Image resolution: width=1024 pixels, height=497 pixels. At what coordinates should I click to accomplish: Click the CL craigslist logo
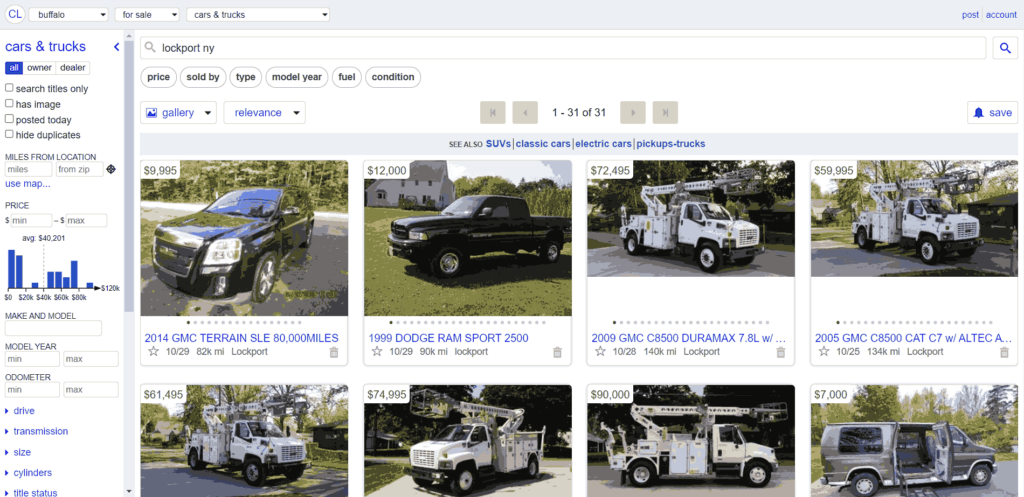tap(14, 14)
